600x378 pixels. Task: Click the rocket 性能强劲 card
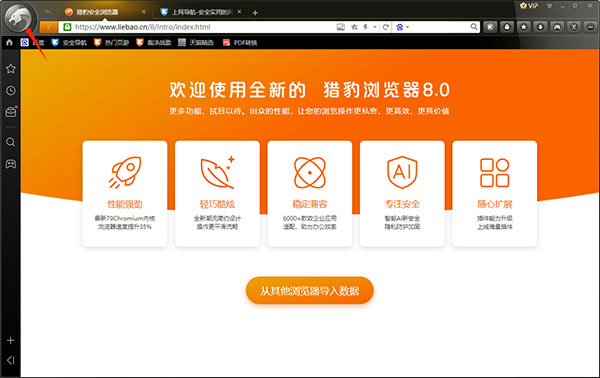(x=125, y=194)
